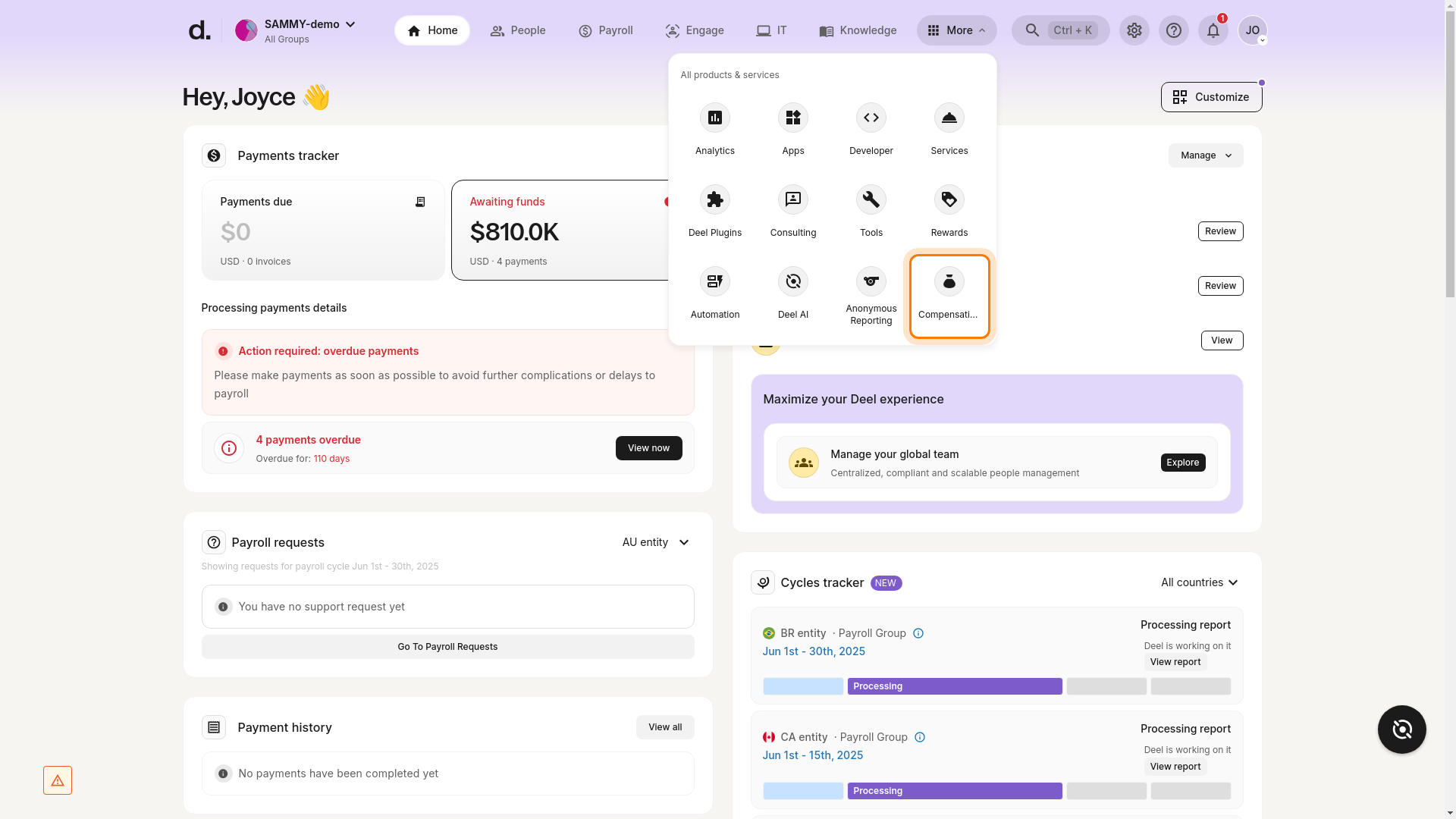Click the CA entity Processing progress bar
This screenshot has height=819, width=1456.
[954, 791]
